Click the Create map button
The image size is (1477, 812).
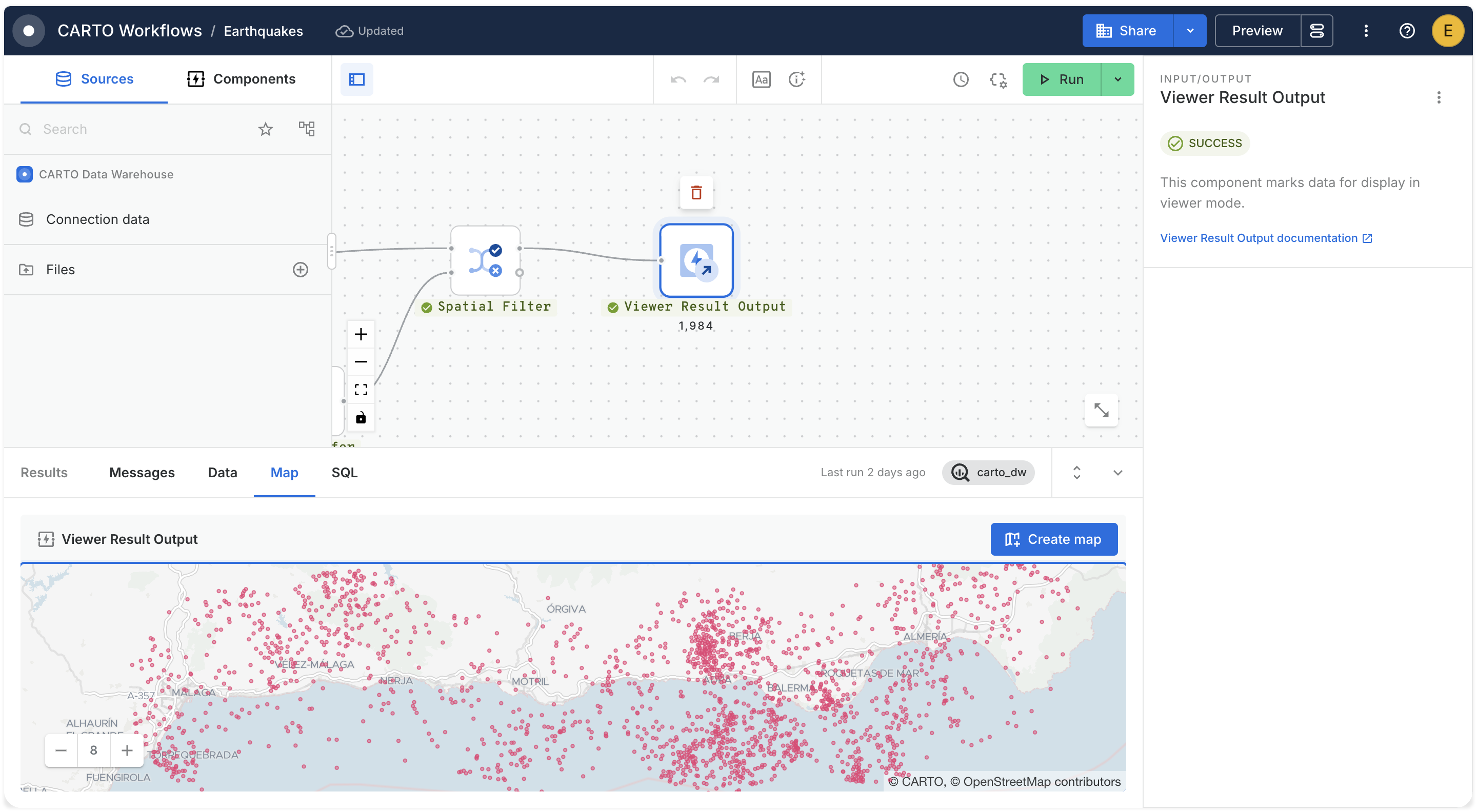[x=1053, y=539]
